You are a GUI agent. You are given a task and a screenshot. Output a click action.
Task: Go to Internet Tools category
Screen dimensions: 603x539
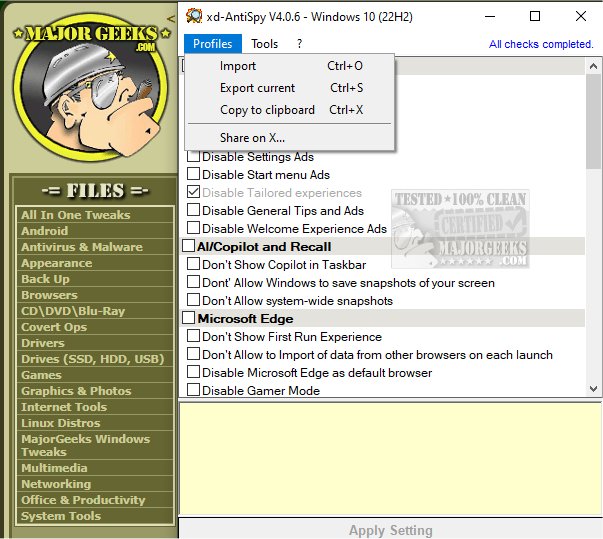[x=64, y=407]
